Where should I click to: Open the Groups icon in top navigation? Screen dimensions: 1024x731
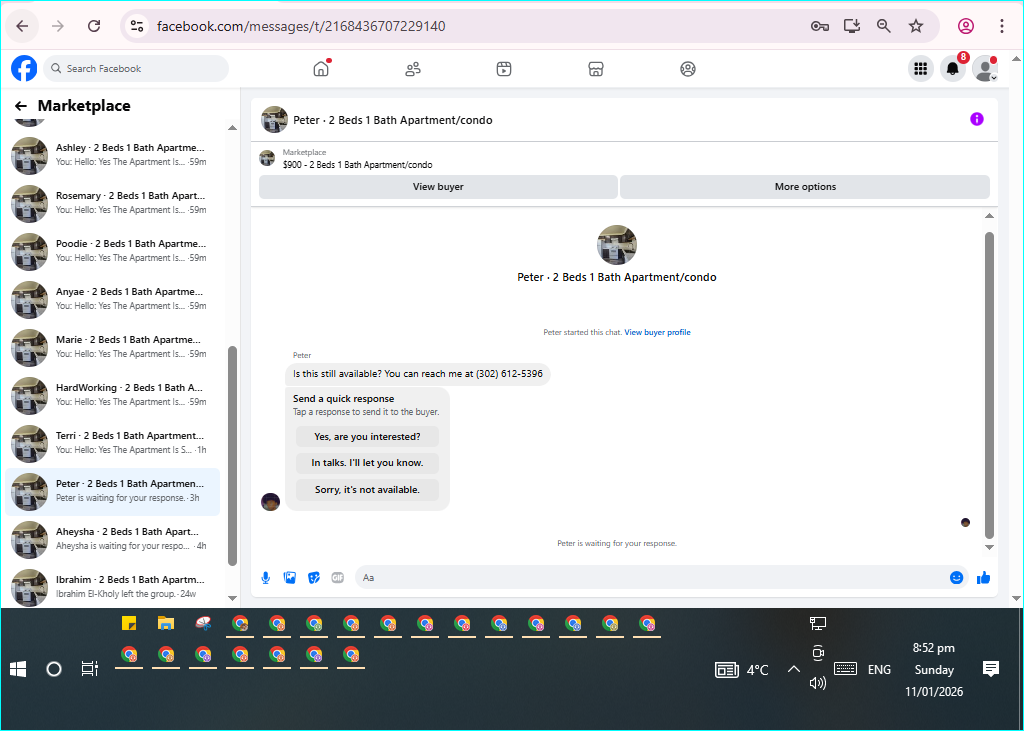tap(688, 69)
